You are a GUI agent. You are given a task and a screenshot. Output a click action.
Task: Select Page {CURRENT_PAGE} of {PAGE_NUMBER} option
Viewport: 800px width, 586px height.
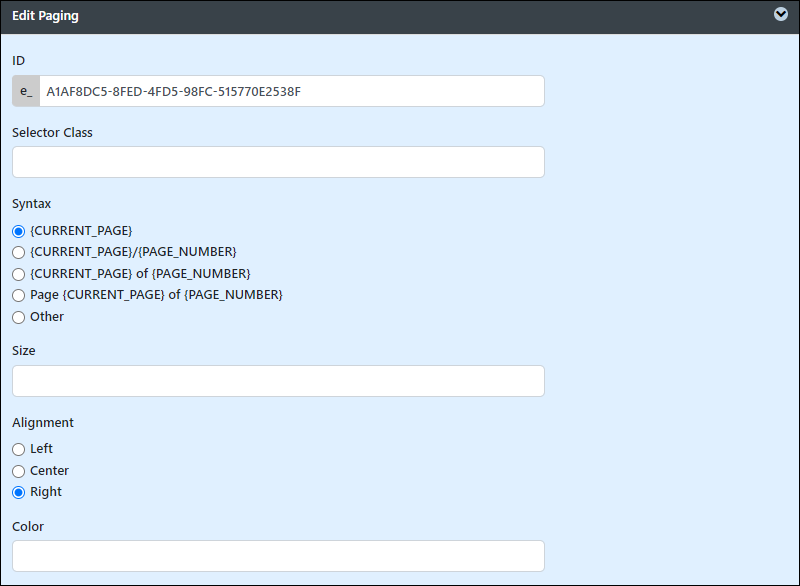(x=18, y=295)
